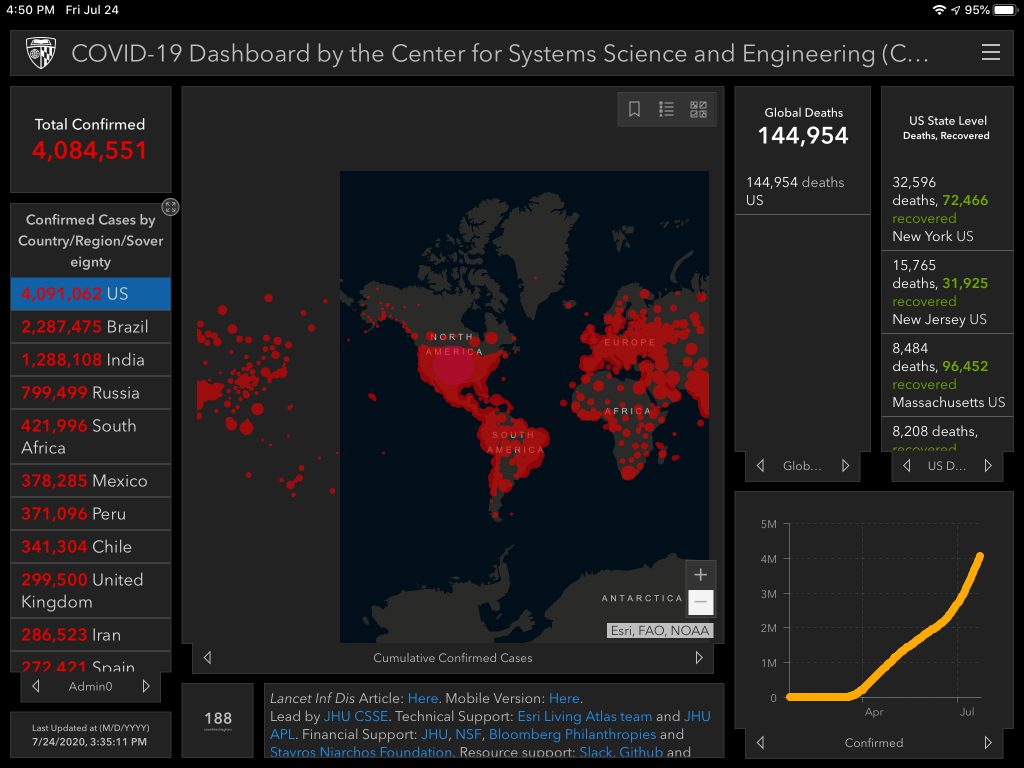Click the large red circle over North America
This screenshot has width=1024, height=768.
click(452, 366)
